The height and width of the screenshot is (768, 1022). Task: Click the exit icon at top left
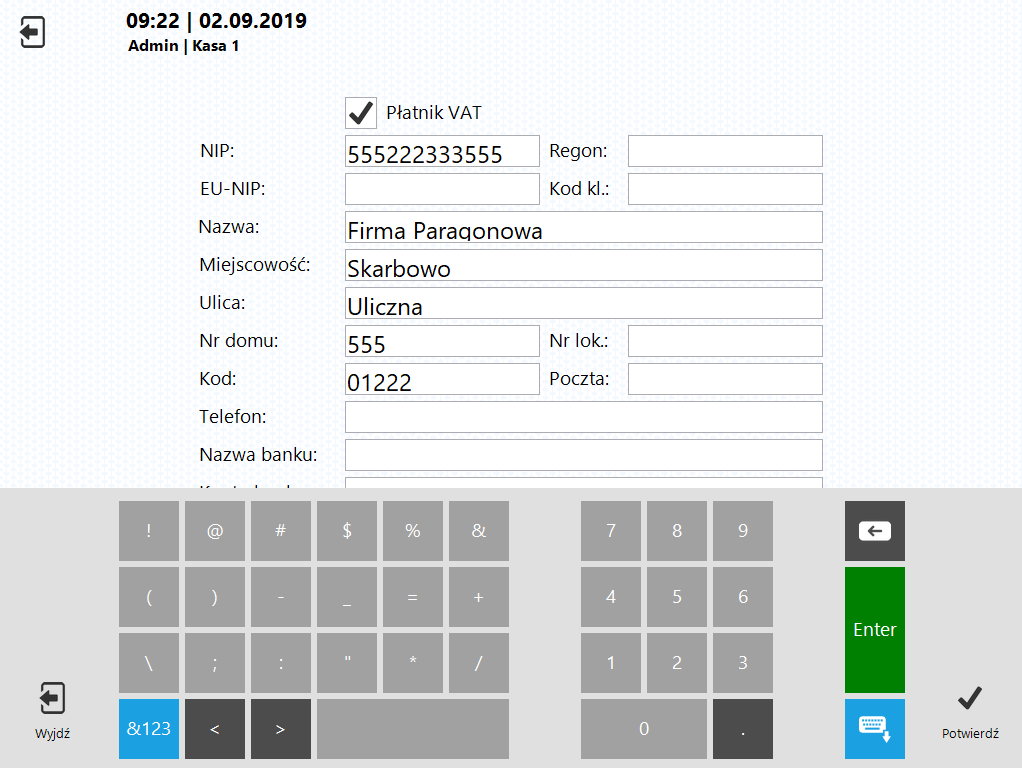(32, 32)
